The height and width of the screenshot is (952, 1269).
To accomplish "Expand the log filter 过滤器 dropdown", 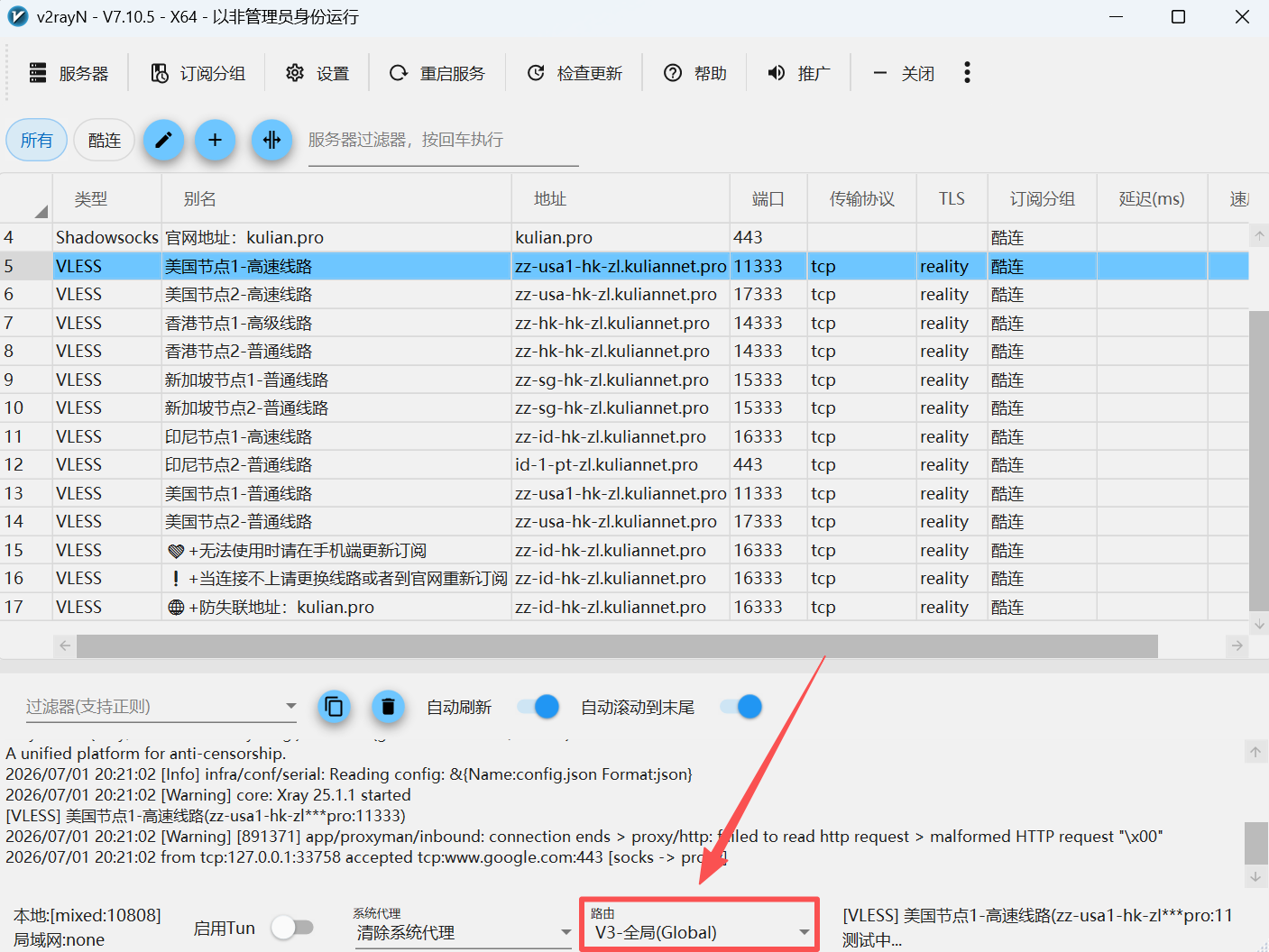I will pos(290,706).
